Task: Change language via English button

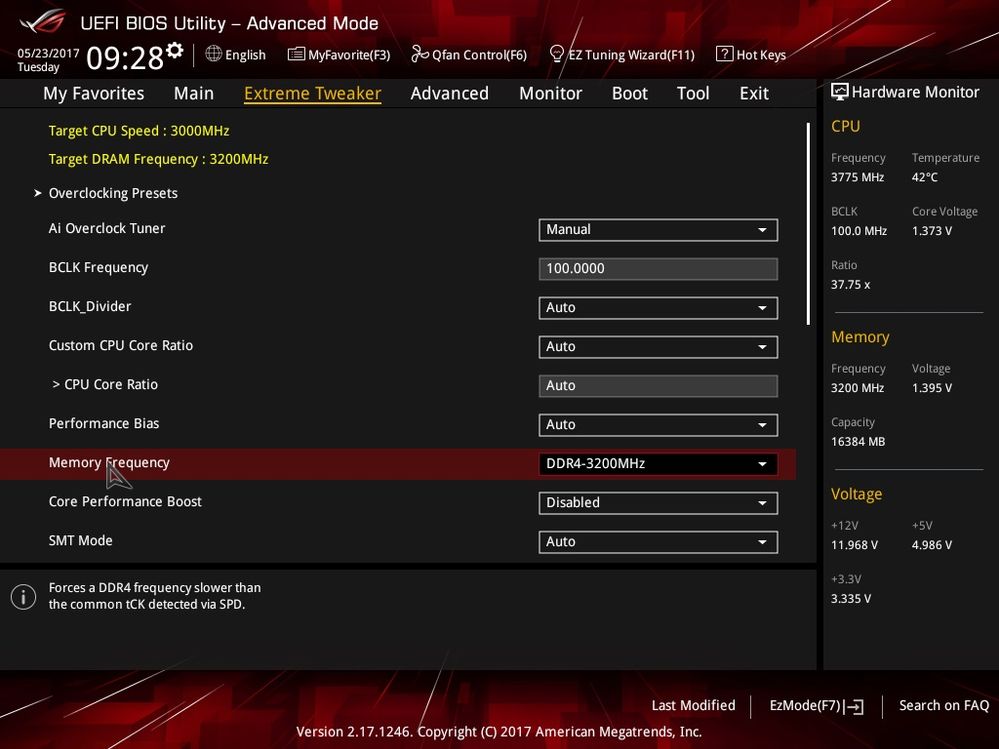Action: click(x=236, y=55)
